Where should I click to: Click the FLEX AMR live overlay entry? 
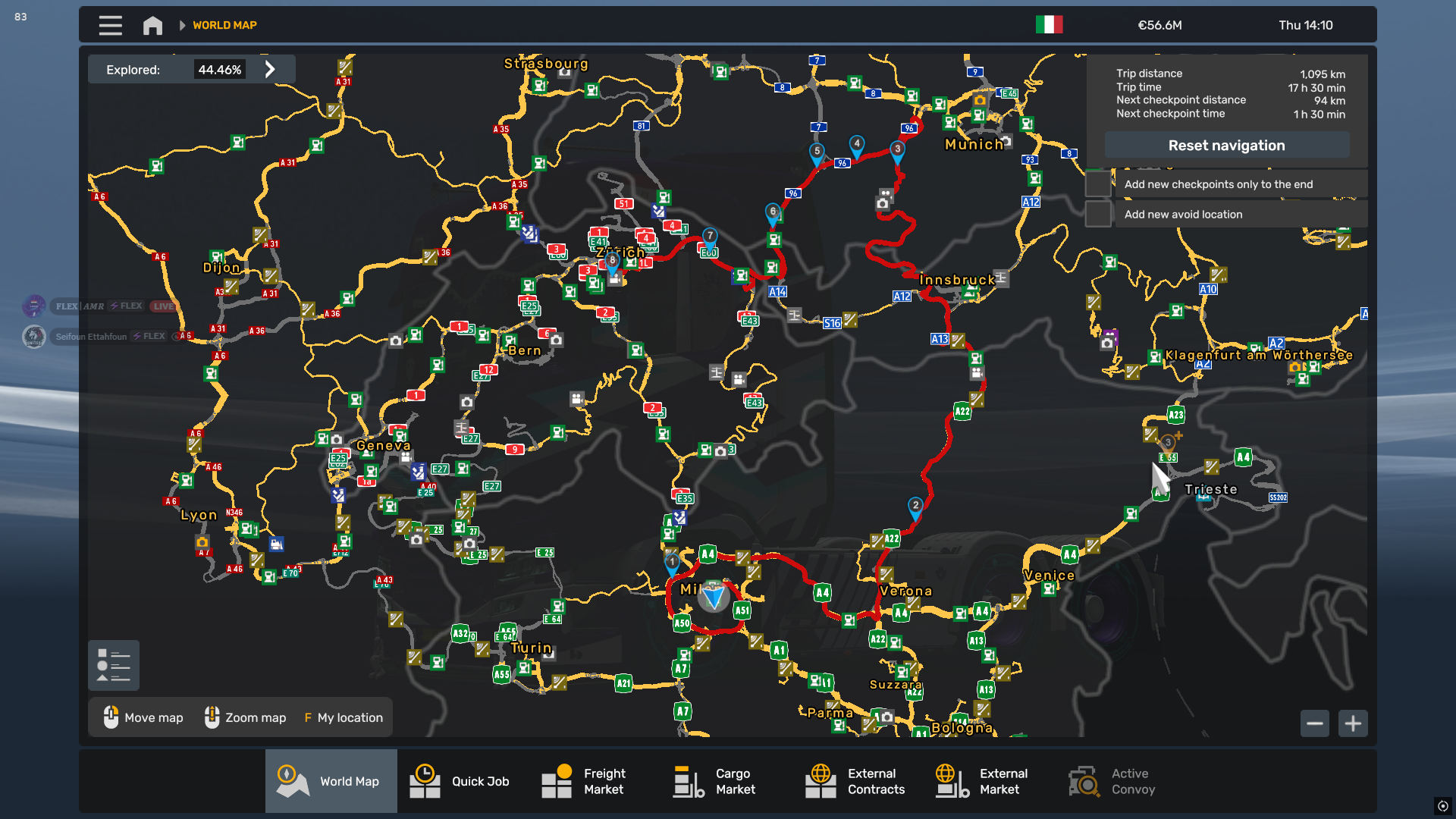pos(101,306)
